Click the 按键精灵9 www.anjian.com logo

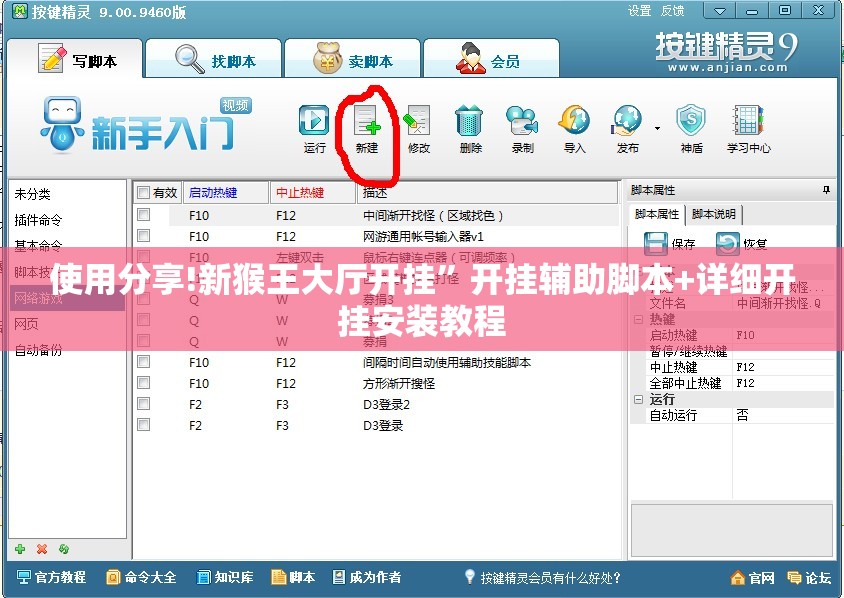(727, 53)
